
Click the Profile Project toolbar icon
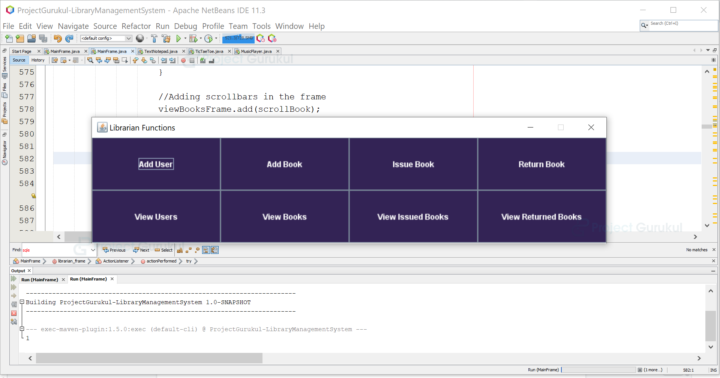pos(208,39)
